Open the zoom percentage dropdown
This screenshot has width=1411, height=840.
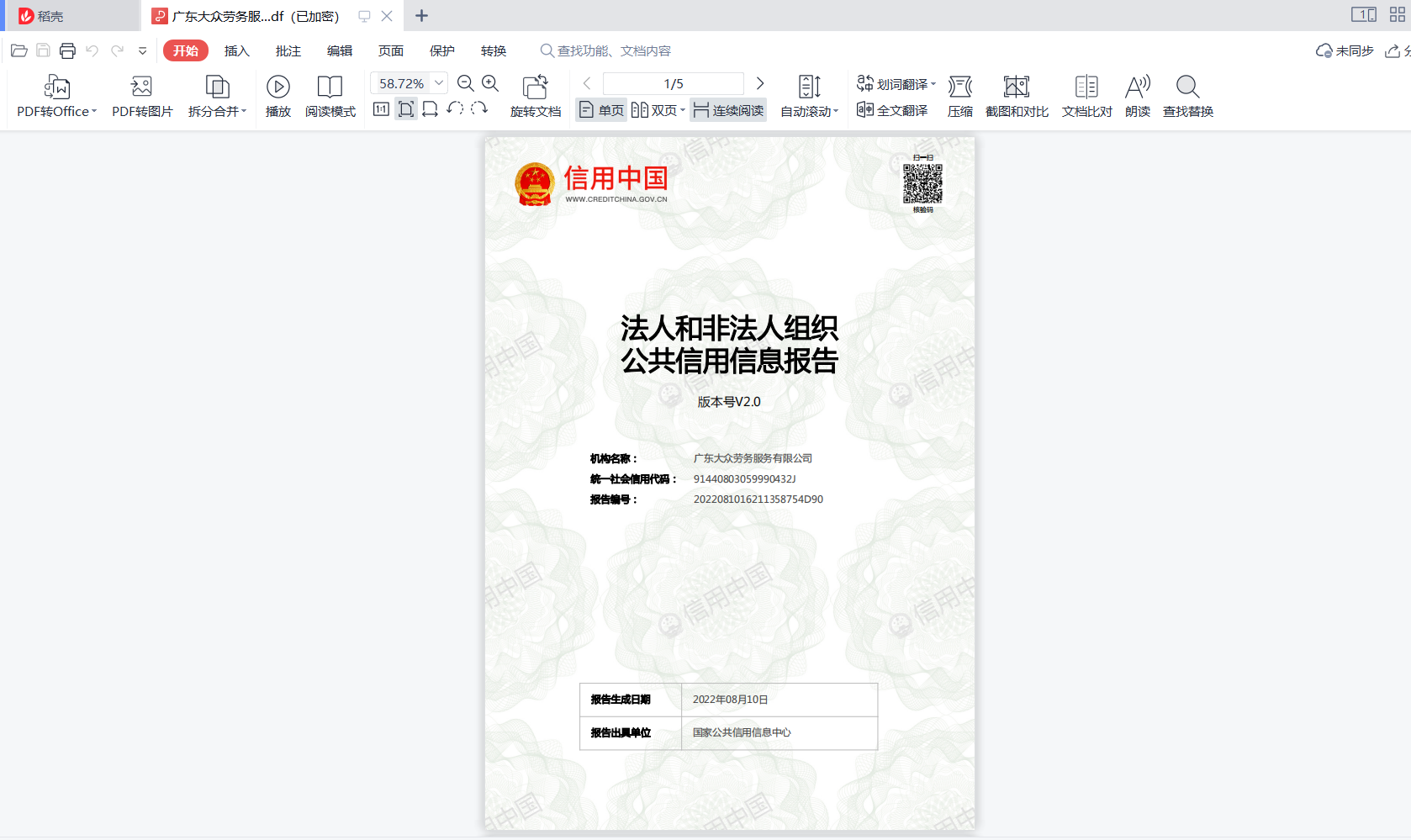click(438, 82)
